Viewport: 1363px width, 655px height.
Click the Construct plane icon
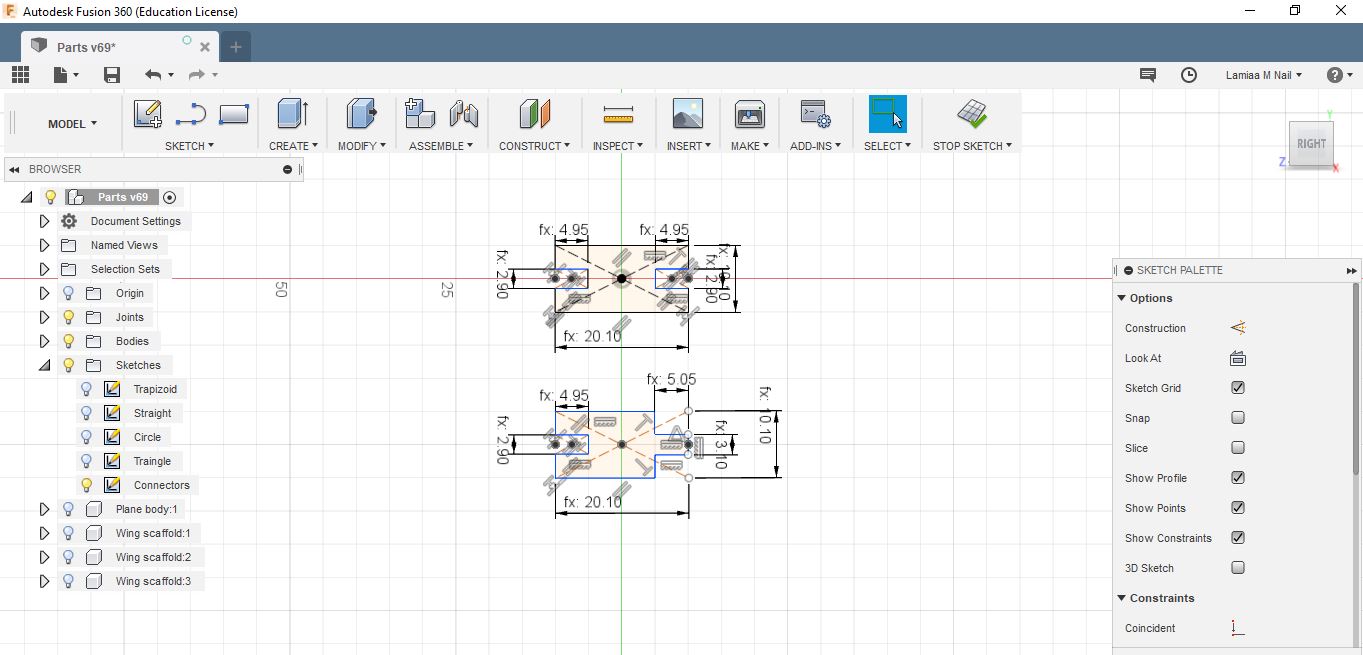(535, 114)
